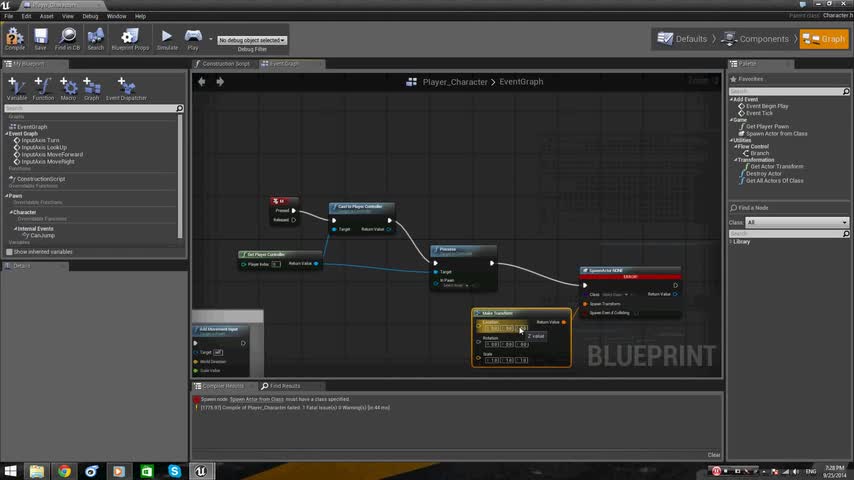Image resolution: width=854 pixels, height=480 pixels.
Task: Expand the Library section
Action: tap(731, 242)
